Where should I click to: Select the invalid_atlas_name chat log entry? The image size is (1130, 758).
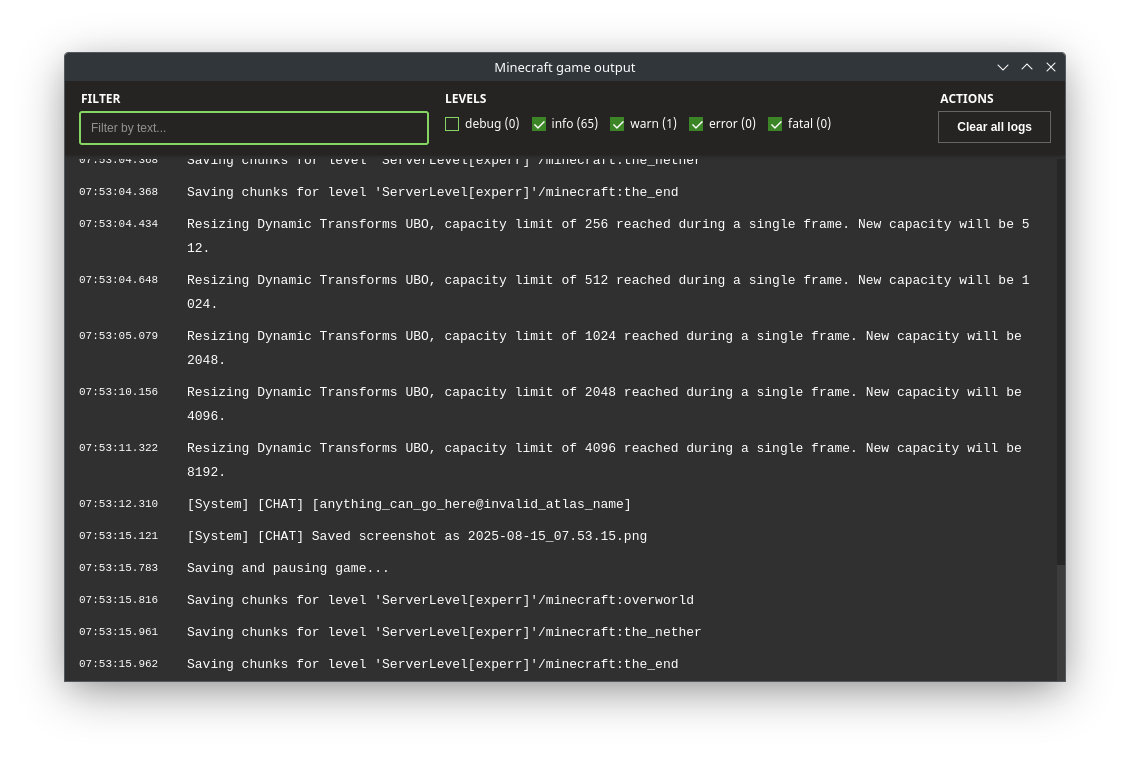click(408, 504)
